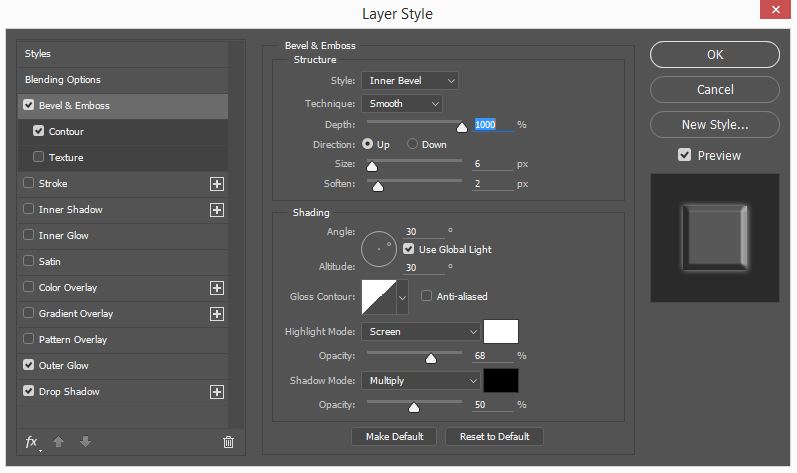Select the Satin row label
The image size is (797, 473).
[x=49, y=262]
